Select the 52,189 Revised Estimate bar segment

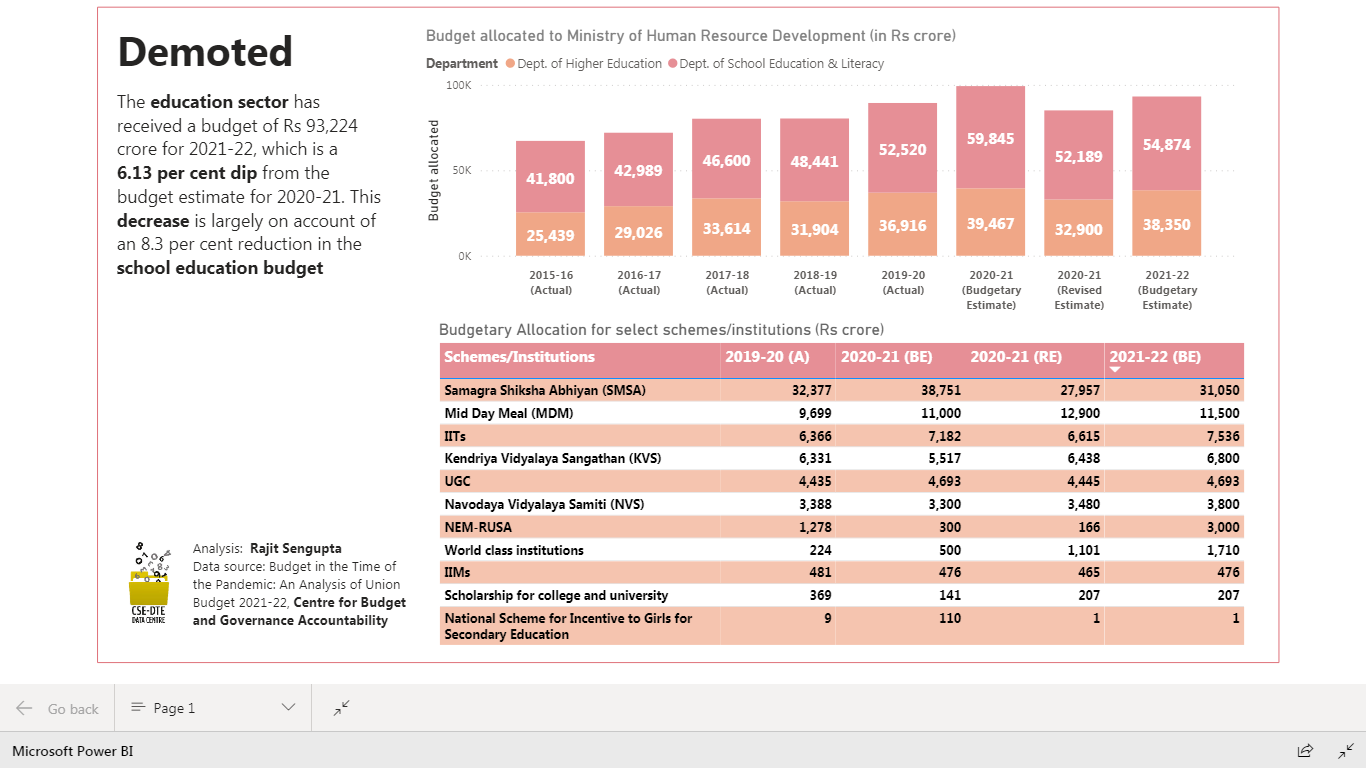click(x=1078, y=155)
